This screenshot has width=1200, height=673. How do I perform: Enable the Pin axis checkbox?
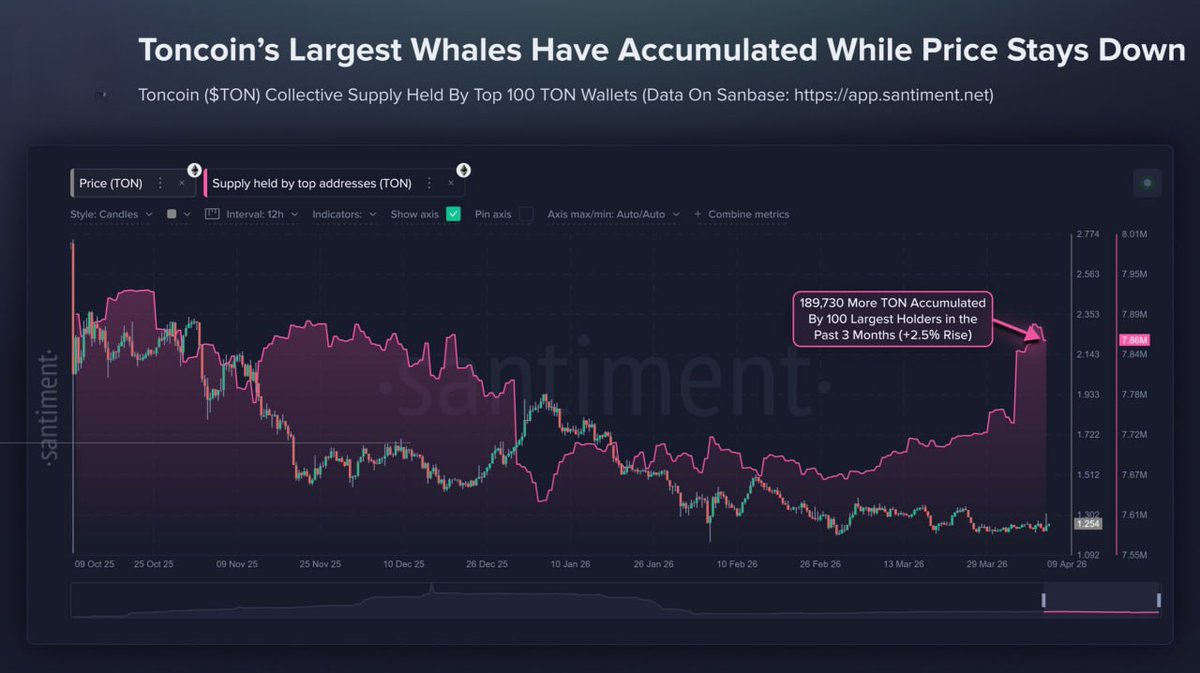coord(526,214)
